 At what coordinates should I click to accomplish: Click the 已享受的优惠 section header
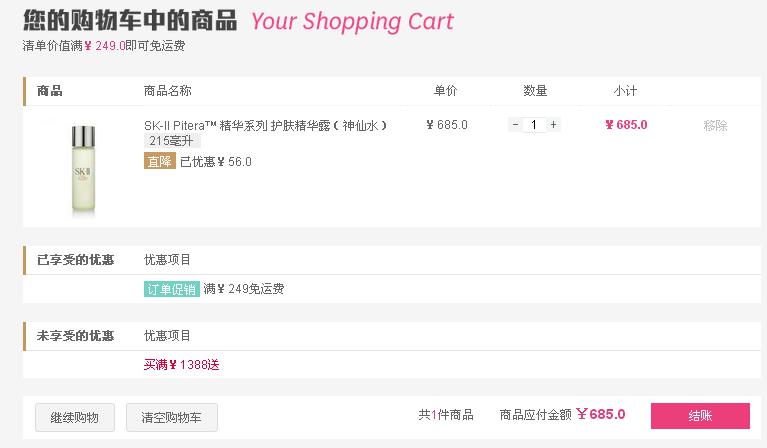point(75,260)
